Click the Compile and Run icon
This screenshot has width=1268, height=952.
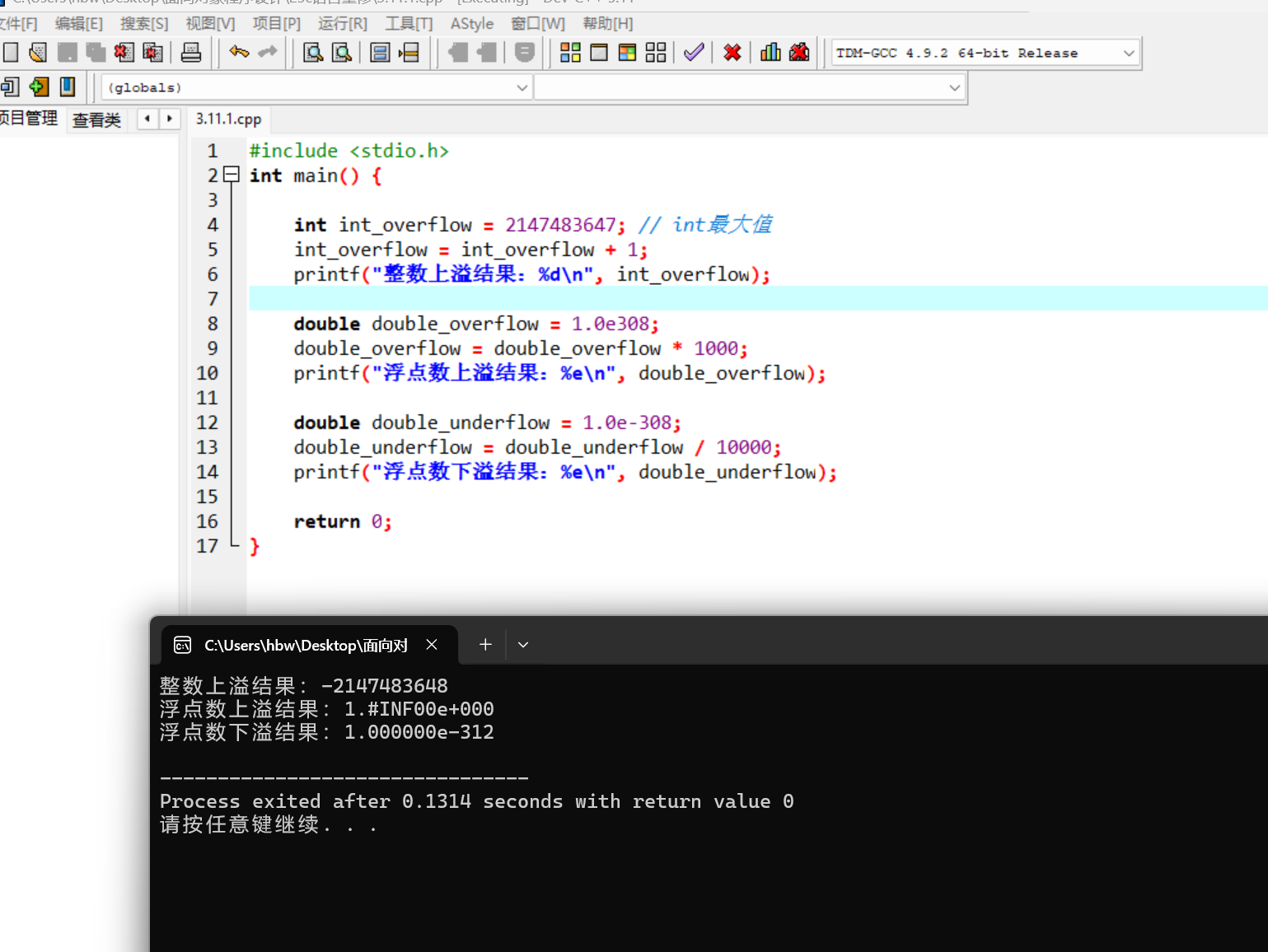[628, 53]
